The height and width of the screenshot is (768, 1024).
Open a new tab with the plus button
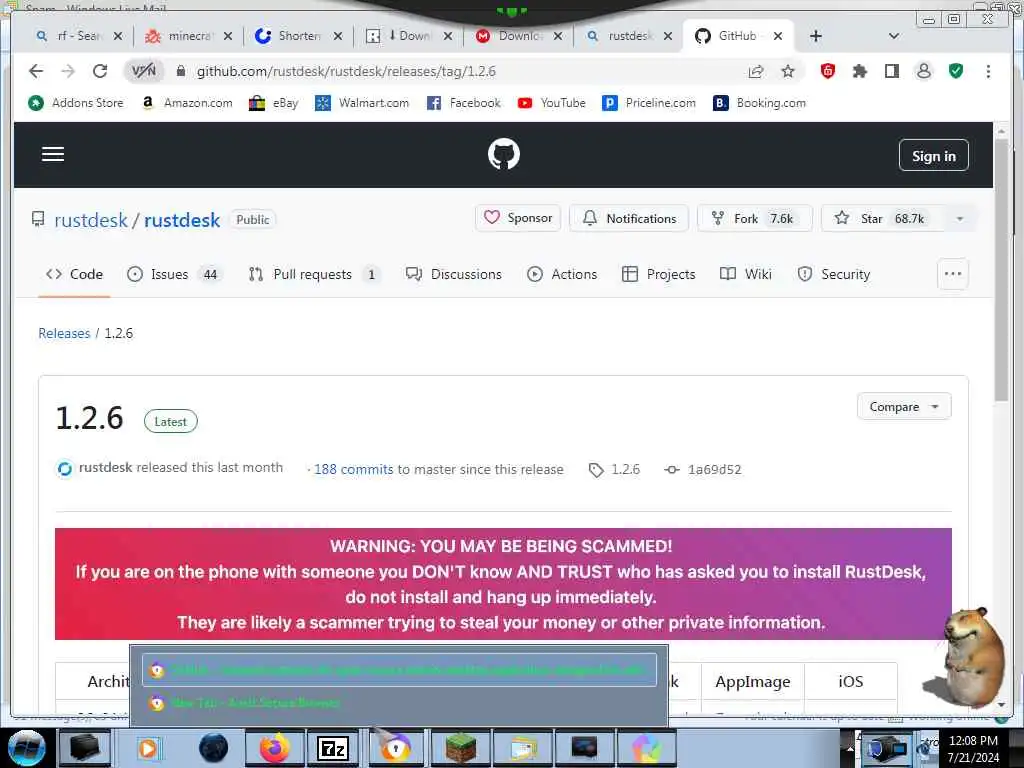coord(816,36)
